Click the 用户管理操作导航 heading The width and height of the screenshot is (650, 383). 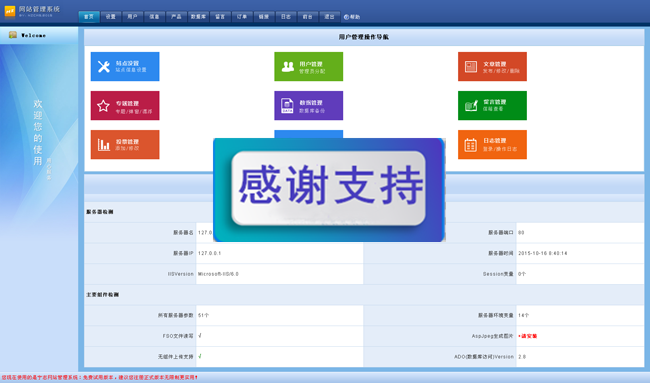coord(364,37)
